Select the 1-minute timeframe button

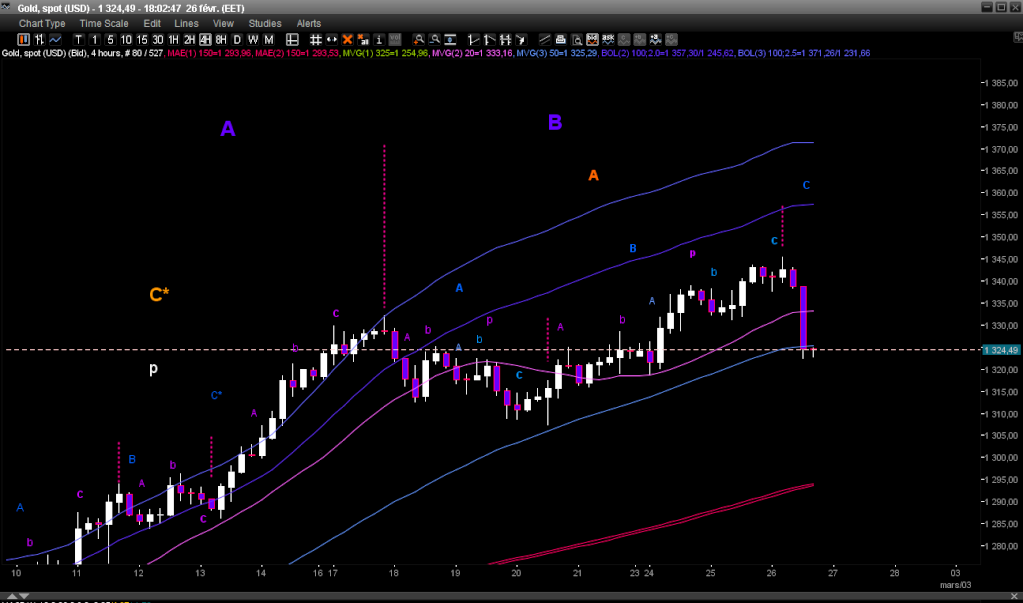[95, 39]
